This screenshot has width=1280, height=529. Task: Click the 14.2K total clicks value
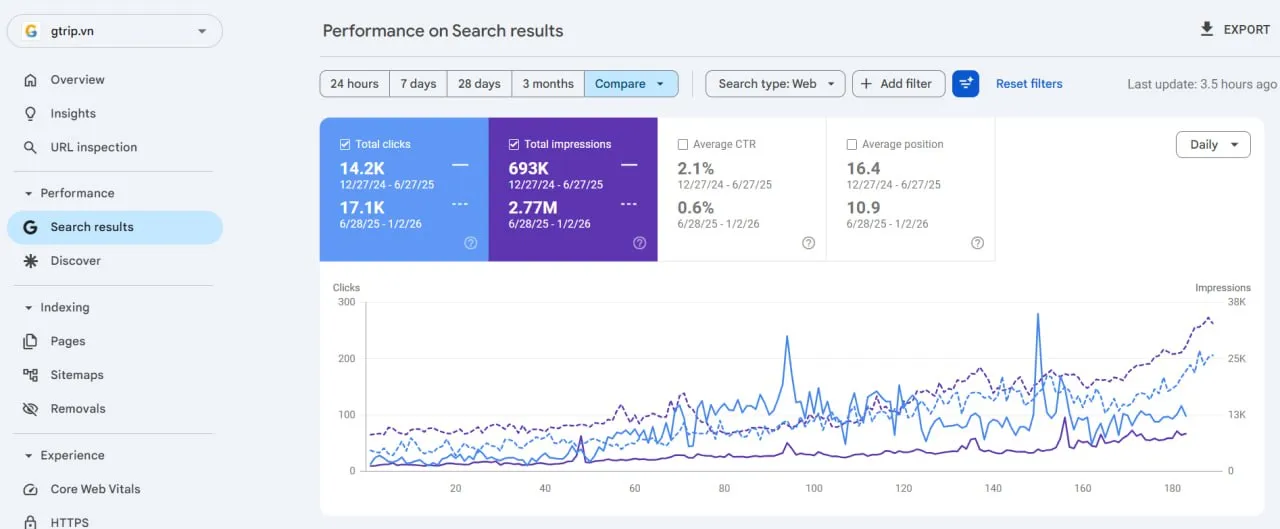[362, 168]
